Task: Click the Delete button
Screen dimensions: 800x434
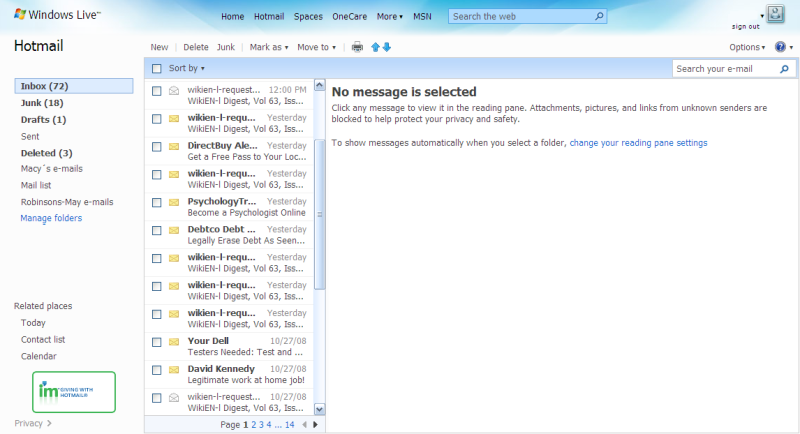Action: click(196, 47)
